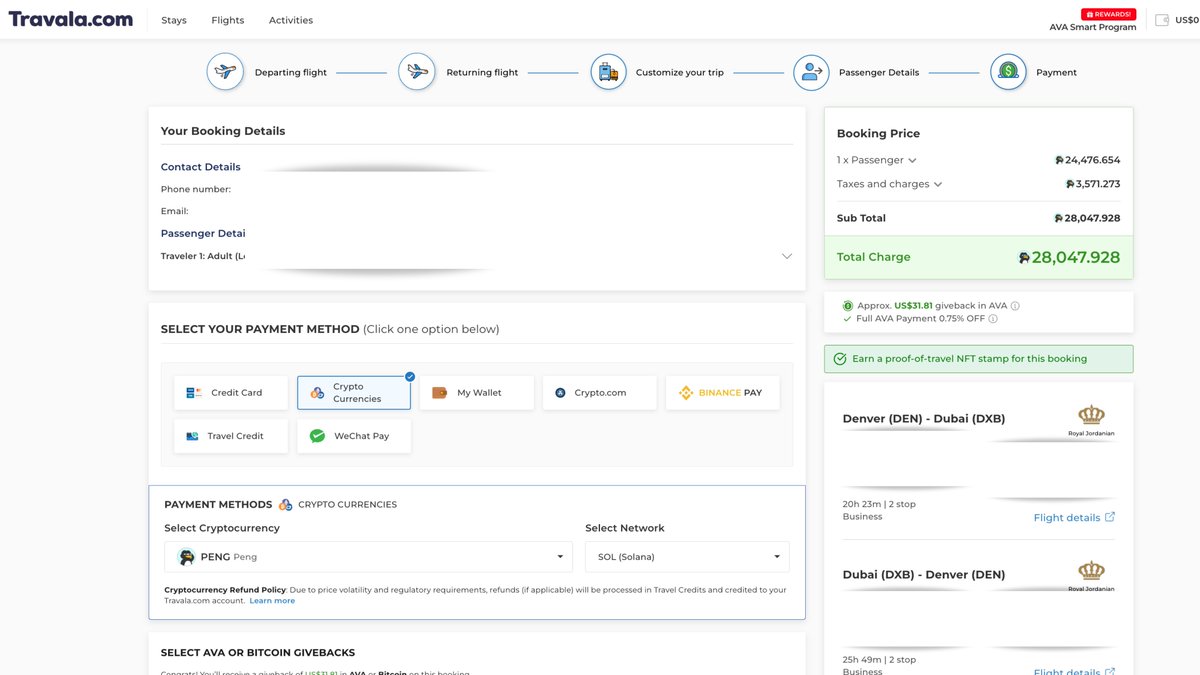This screenshot has width=1200, height=675.
Task: Open the Select Network SOL dropdown
Action: tap(687, 557)
